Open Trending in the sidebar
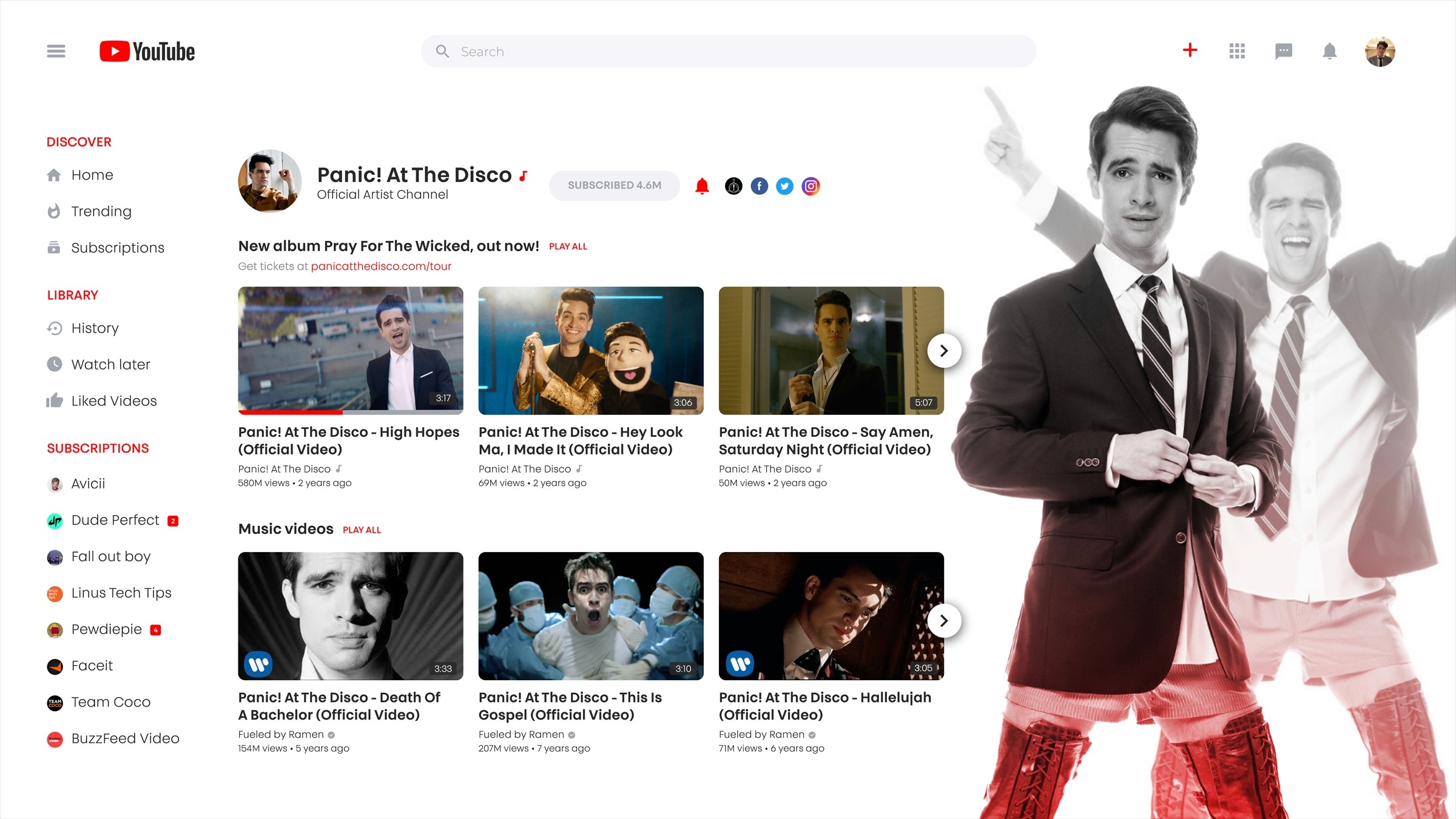The width and height of the screenshot is (1456, 819). (101, 211)
